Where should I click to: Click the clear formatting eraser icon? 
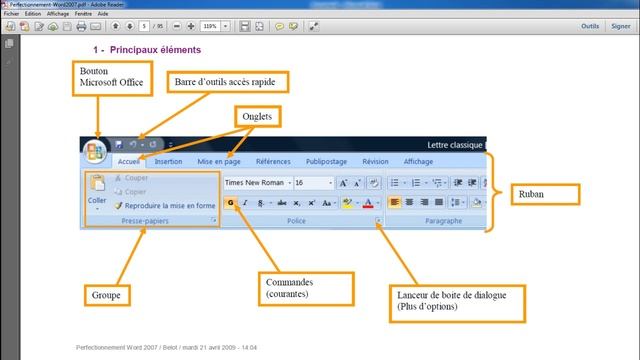click(x=373, y=183)
